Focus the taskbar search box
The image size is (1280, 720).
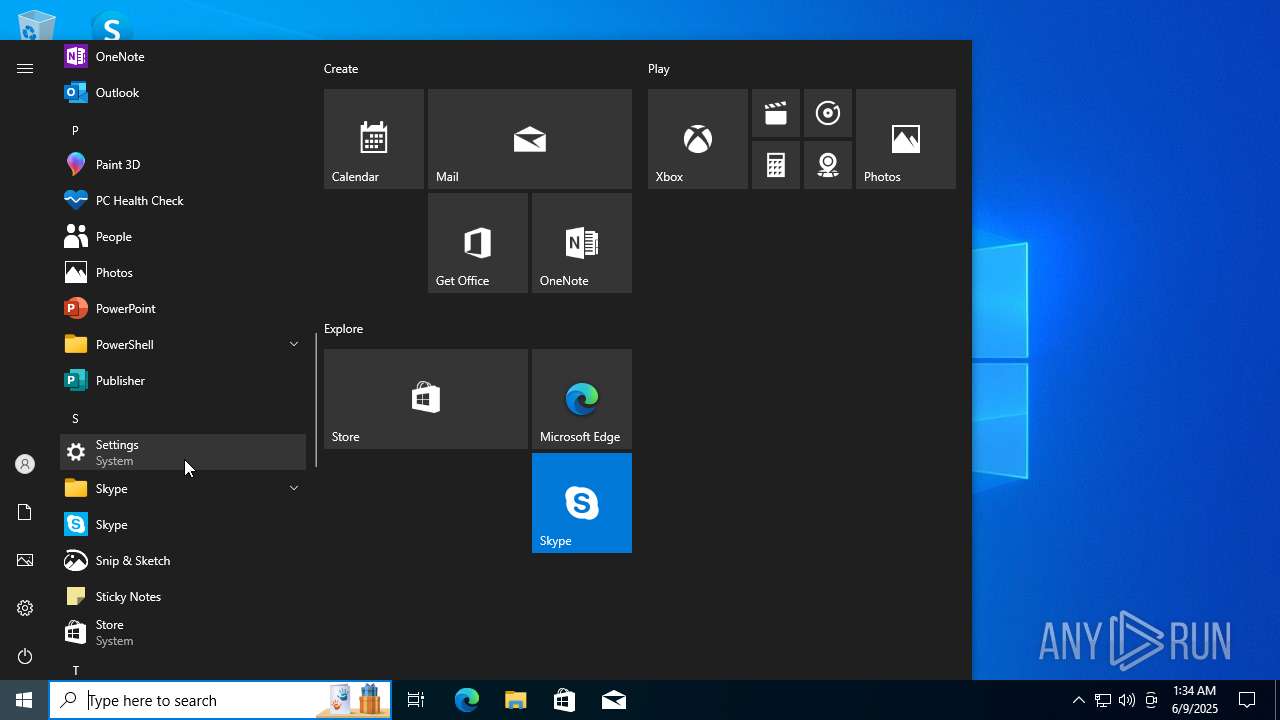tap(220, 700)
